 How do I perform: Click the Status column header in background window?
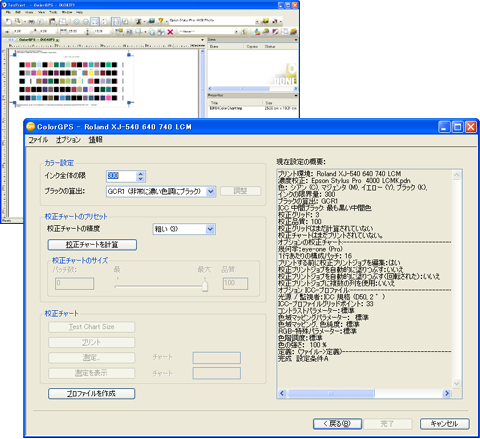tap(270, 46)
